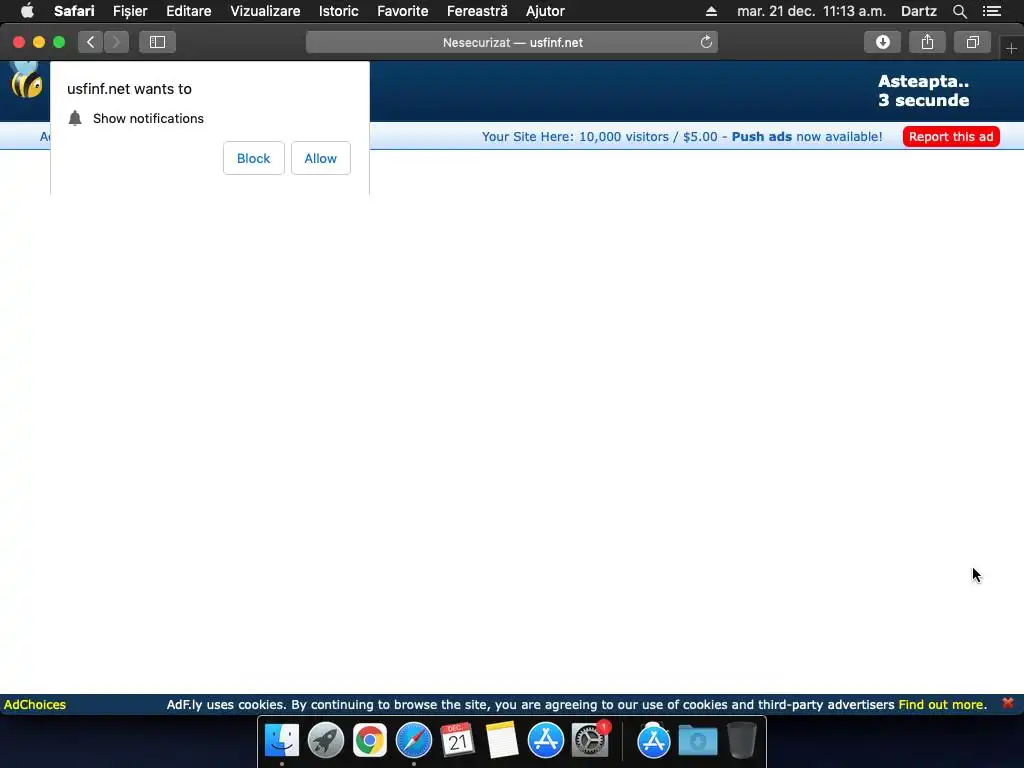The image size is (1024, 768).
Task: Click the AdF.ly bee logo
Action: 26,80
